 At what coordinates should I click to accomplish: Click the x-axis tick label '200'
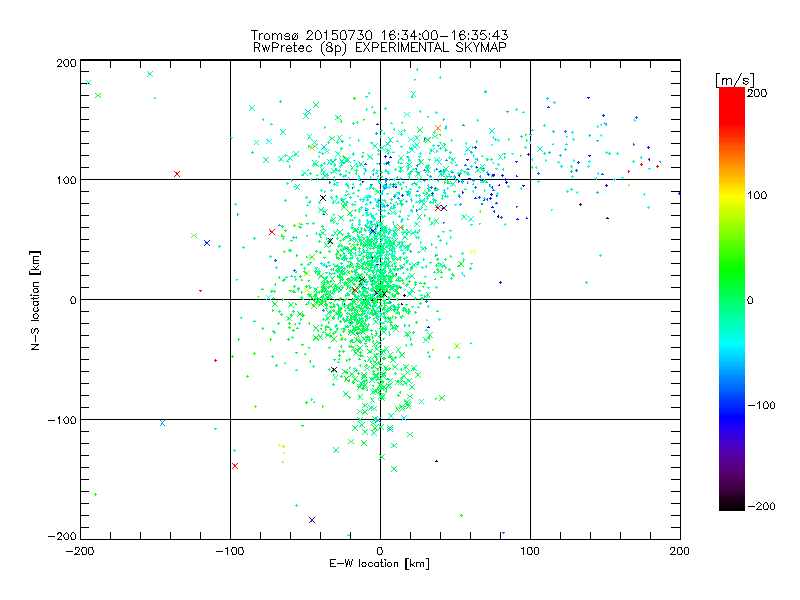pyautogui.click(x=680, y=551)
